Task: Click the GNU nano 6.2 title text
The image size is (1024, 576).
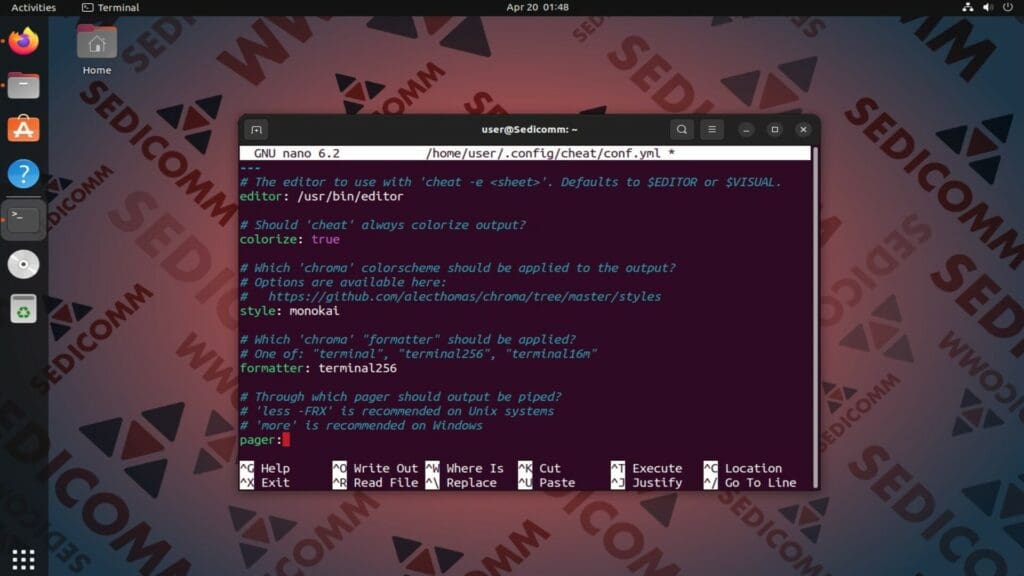Action: [296, 153]
